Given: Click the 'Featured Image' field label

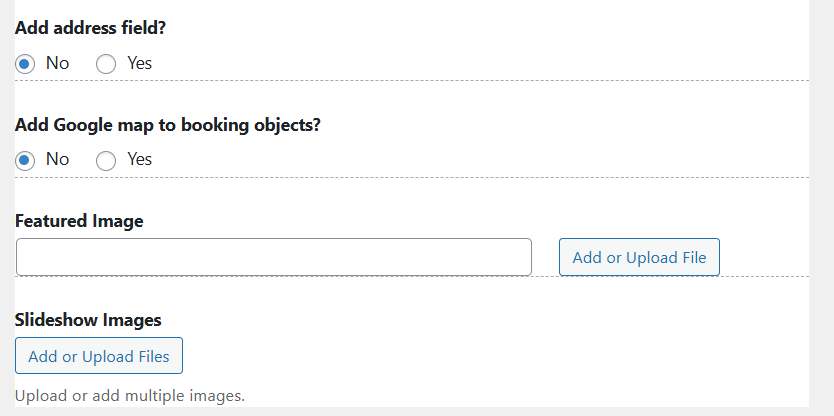Looking at the screenshot, I should (x=80, y=221).
